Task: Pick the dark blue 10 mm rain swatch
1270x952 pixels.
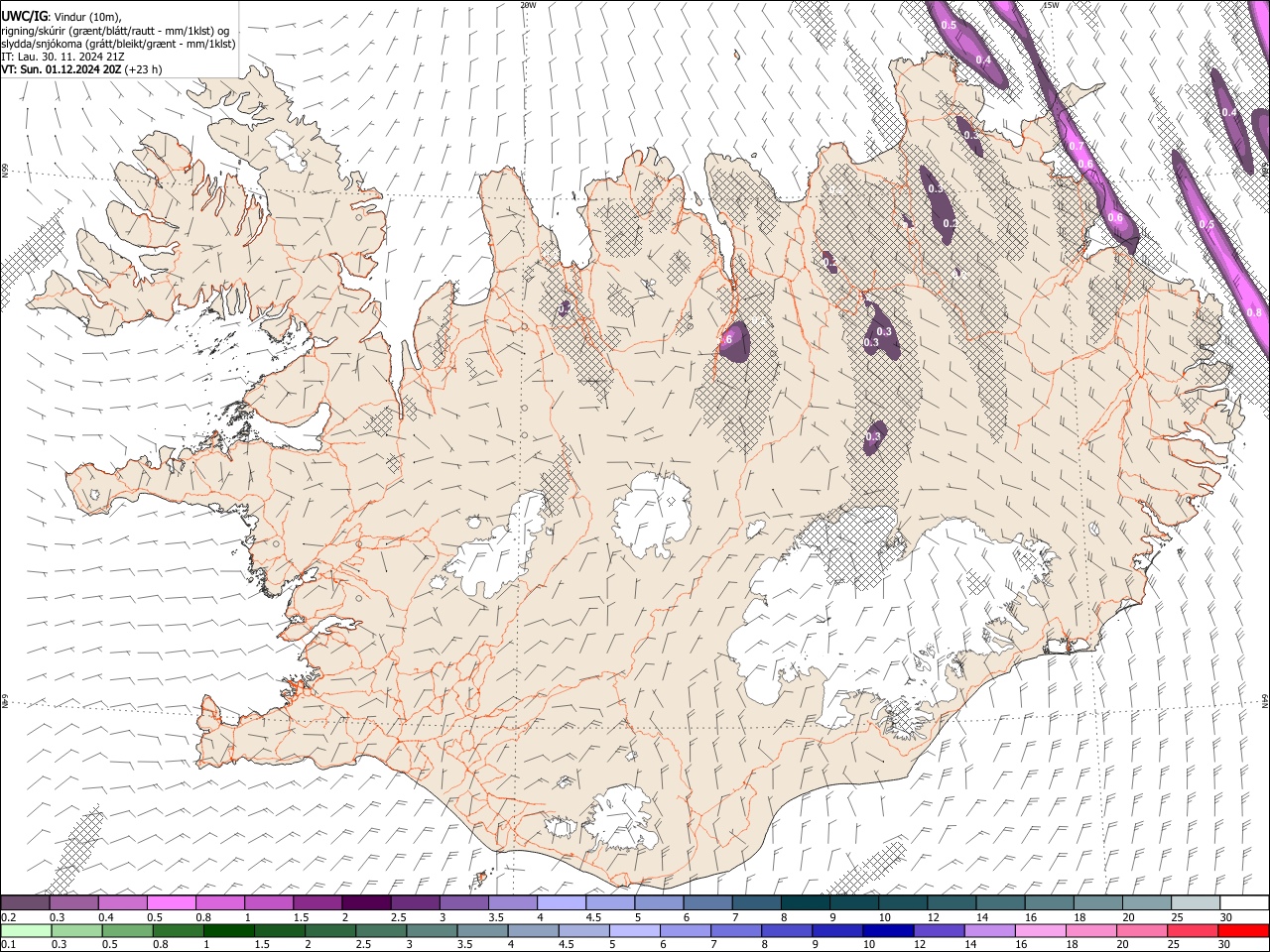Action: (x=887, y=930)
